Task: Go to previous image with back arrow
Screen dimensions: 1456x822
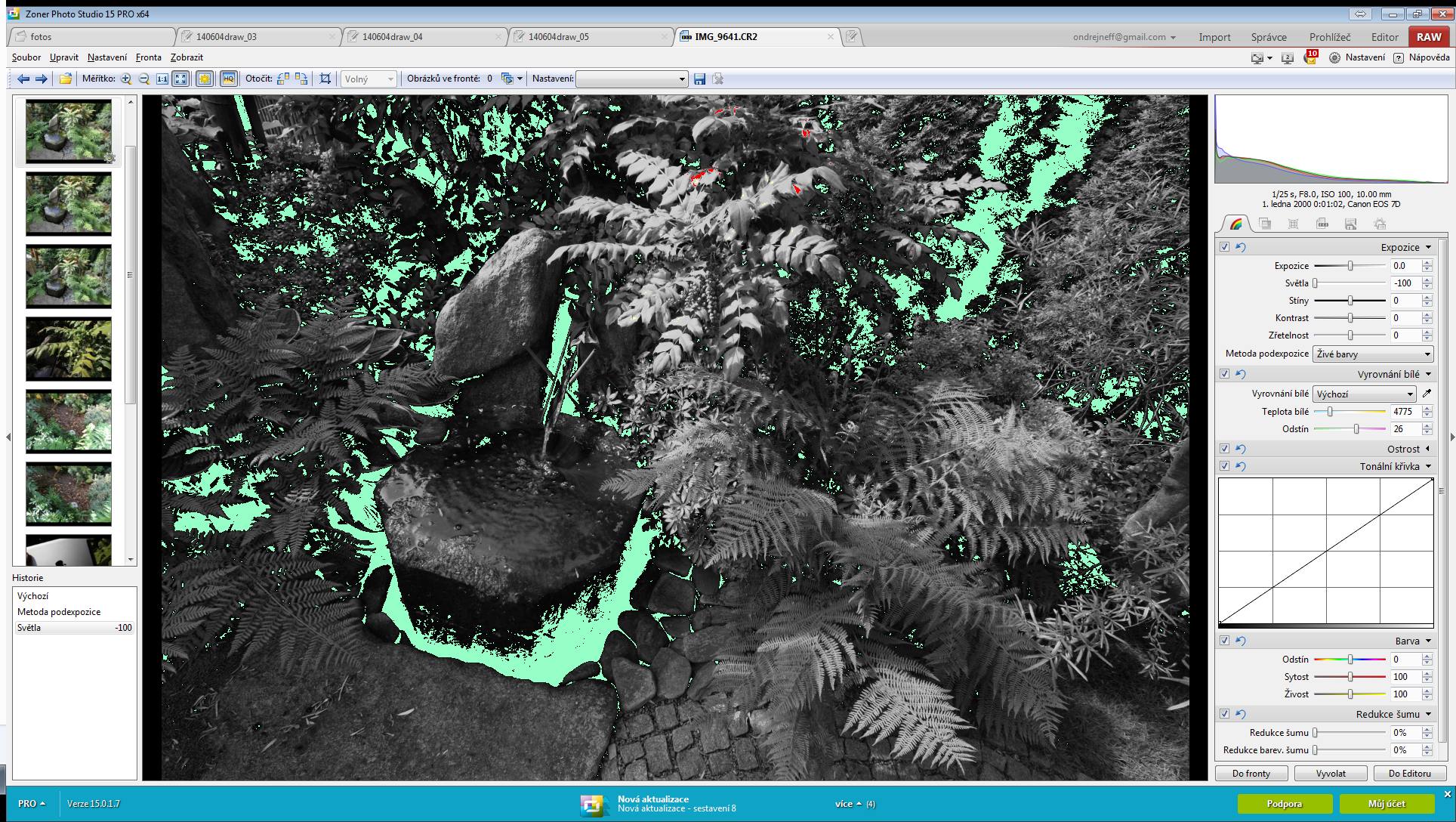Action: [x=23, y=79]
